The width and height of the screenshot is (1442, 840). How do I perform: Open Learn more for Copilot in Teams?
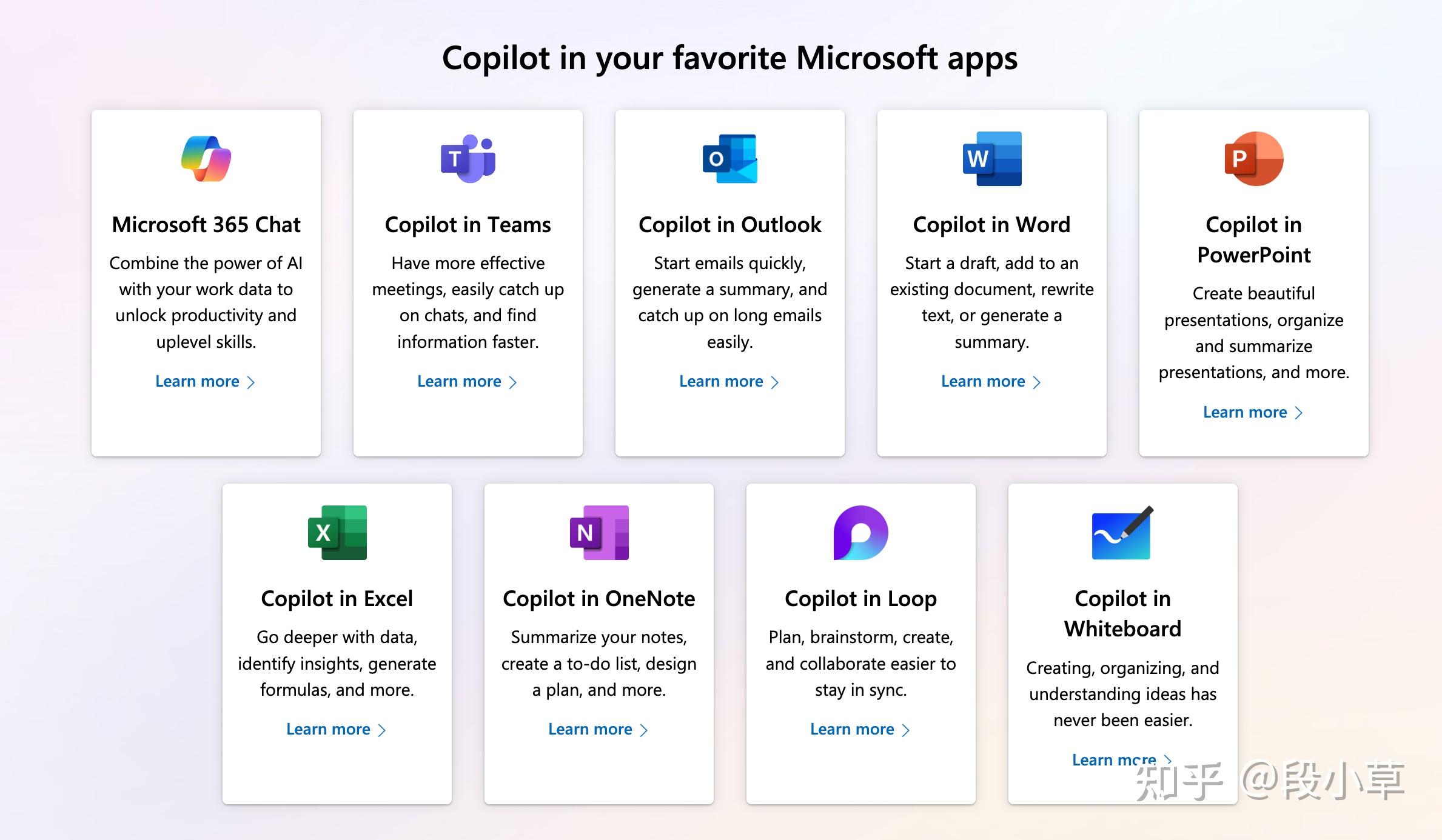(x=460, y=381)
